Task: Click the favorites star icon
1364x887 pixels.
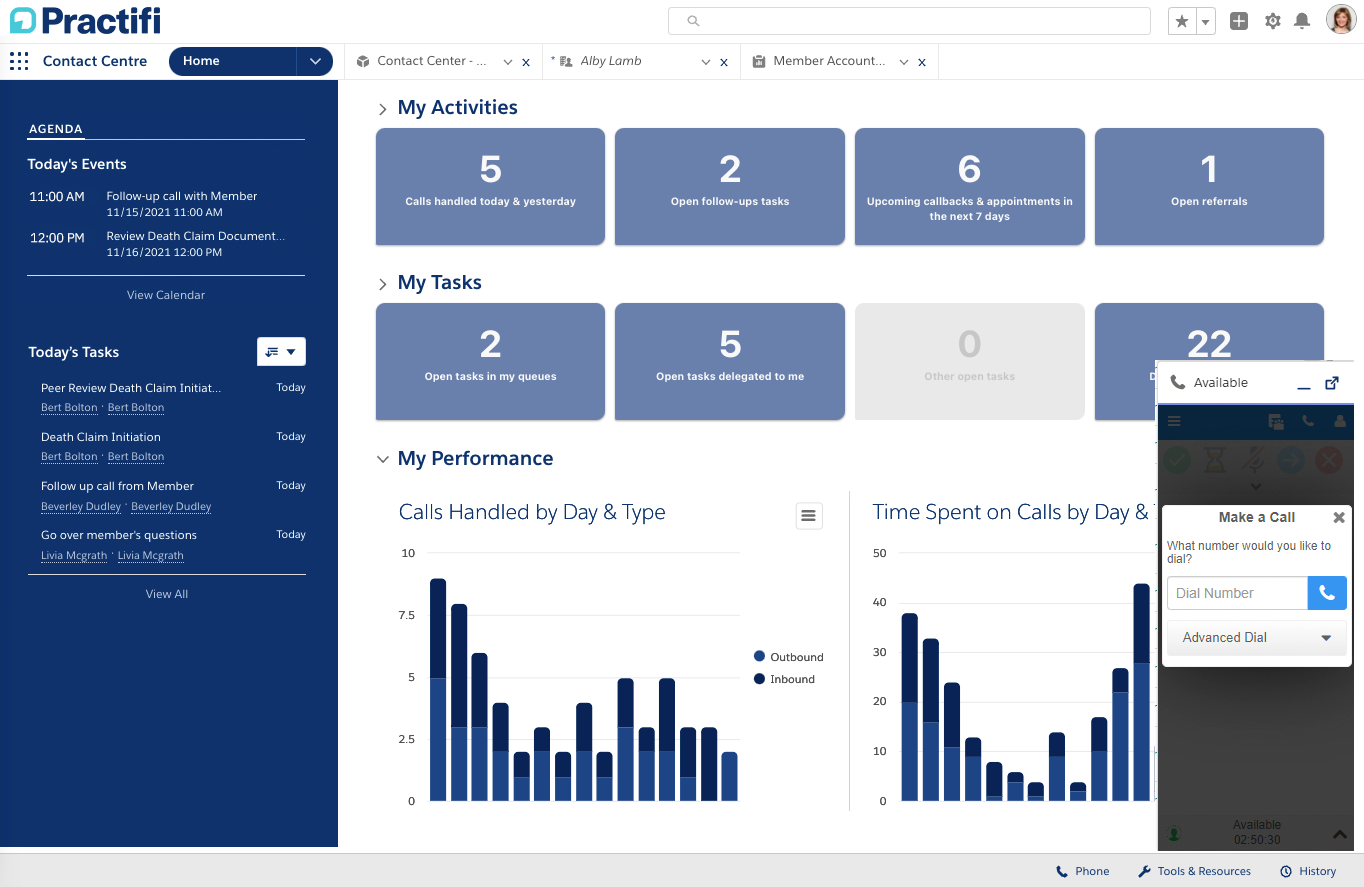Action: pos(1182,21)
